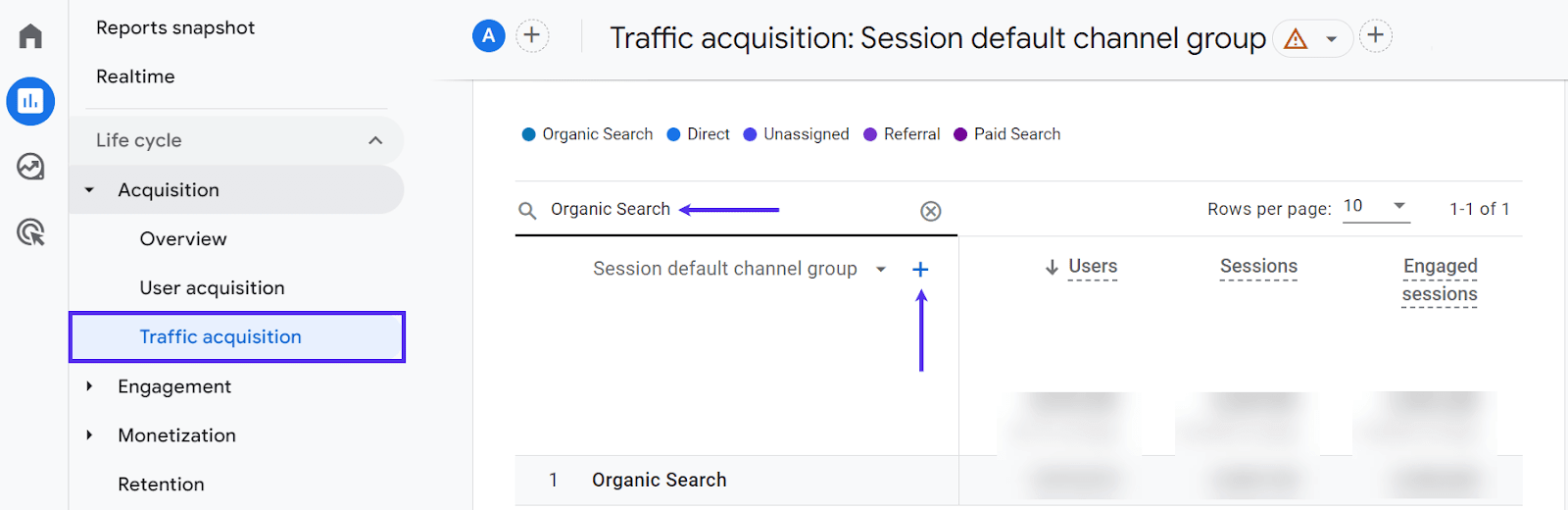Select the Reports bar chart icon
The width and height of the screenshot is (1568, 510).
(30, 101)
